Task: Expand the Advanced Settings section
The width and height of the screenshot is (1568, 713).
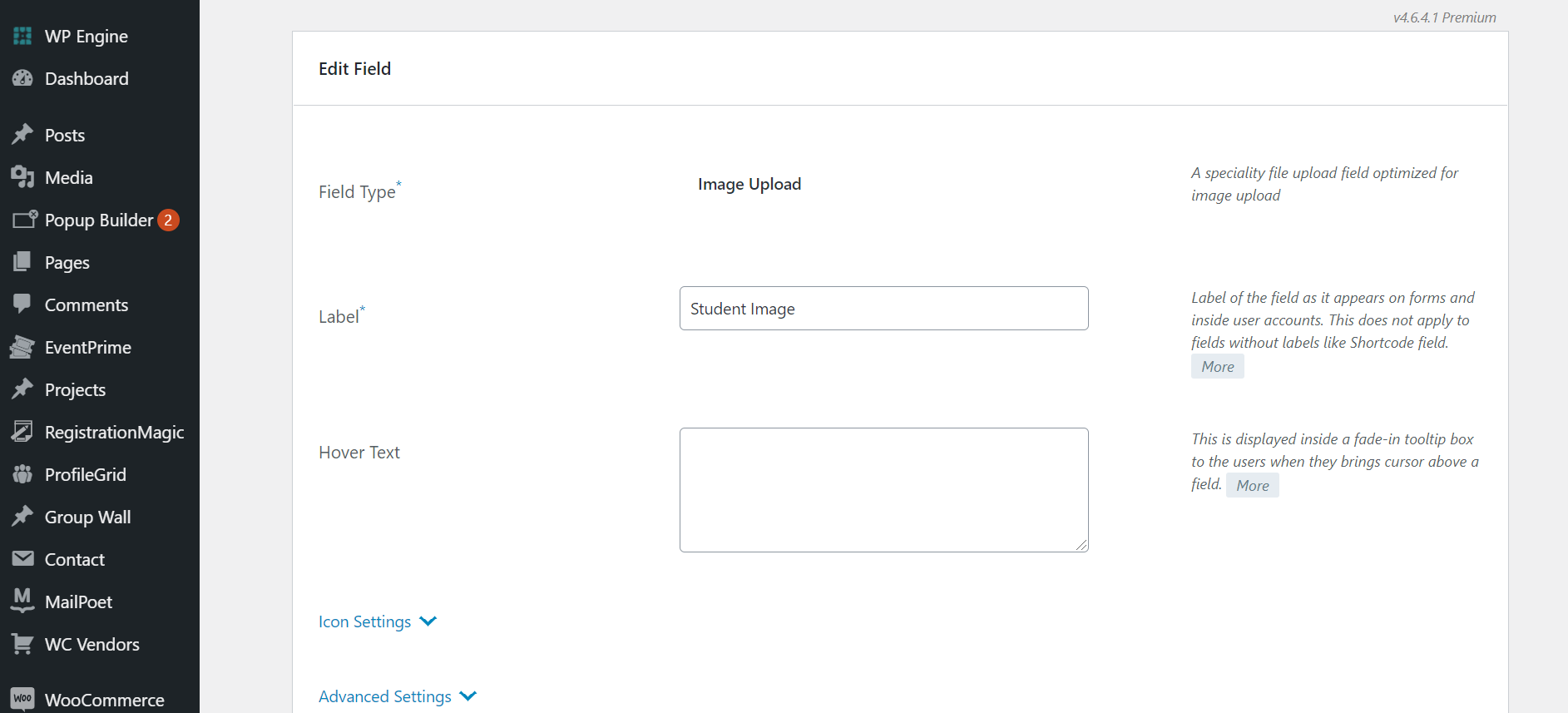Action: coord(384,696)
